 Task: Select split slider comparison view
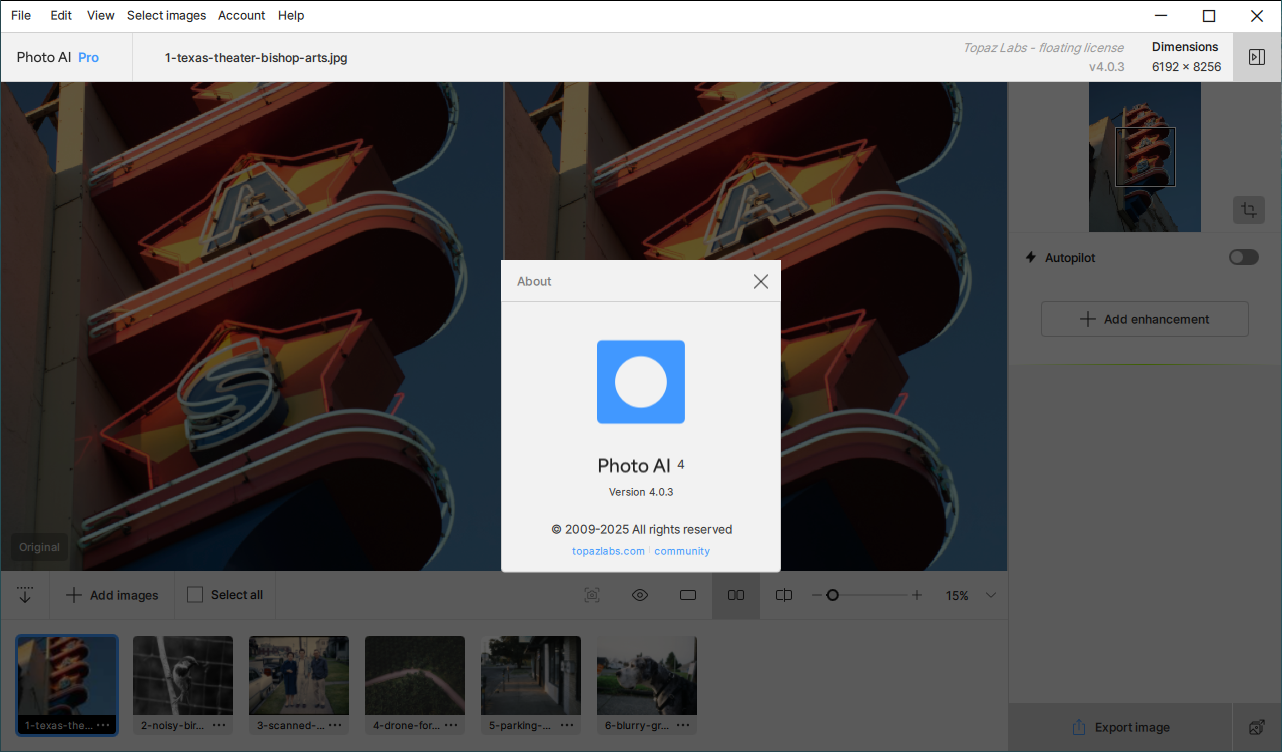[784, 595]
